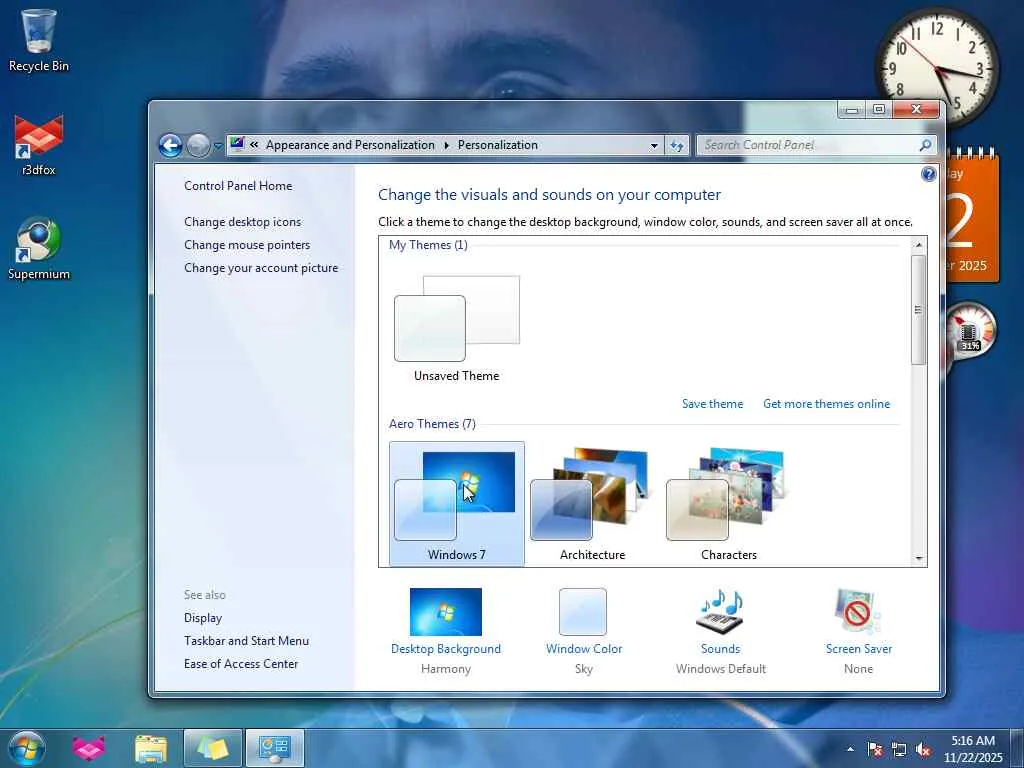Click Get more themes online link
This screenshot has width=1024, height=768.
[826, 404]
